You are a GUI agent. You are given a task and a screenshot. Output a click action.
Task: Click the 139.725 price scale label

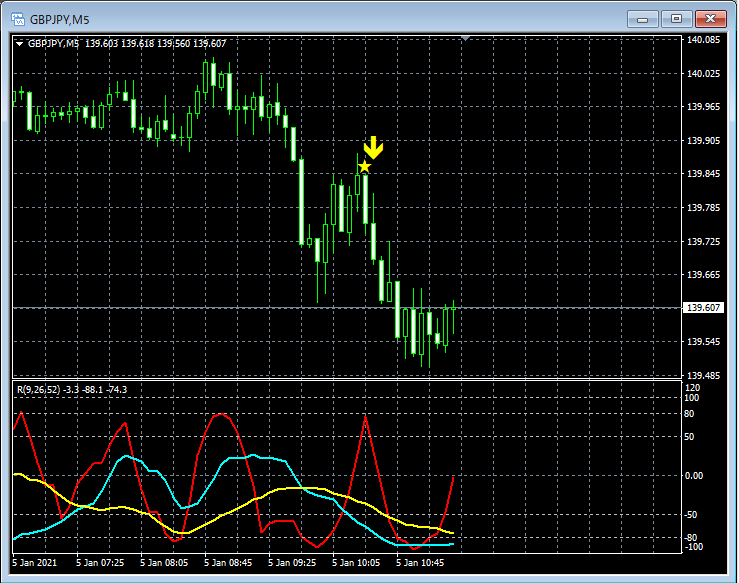pyautogui.click(x=703, y=242)
